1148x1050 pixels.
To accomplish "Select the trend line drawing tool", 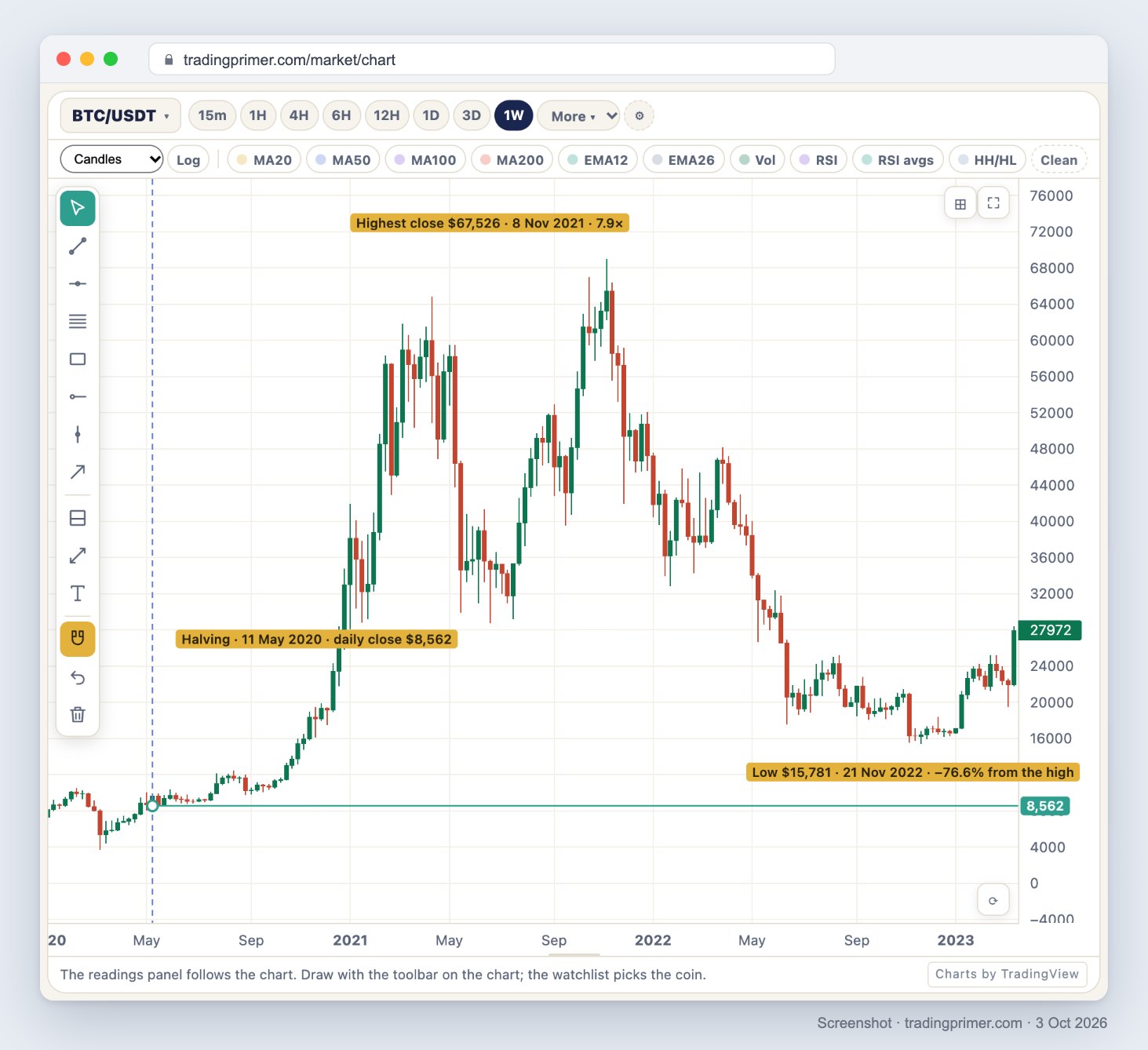I will coord(78,246).
